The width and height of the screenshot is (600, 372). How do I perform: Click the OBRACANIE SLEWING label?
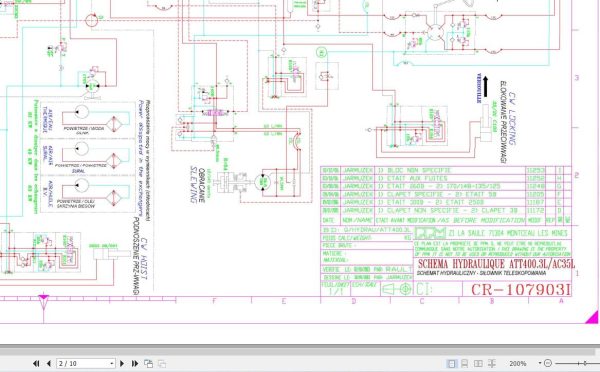pos(198,185)
